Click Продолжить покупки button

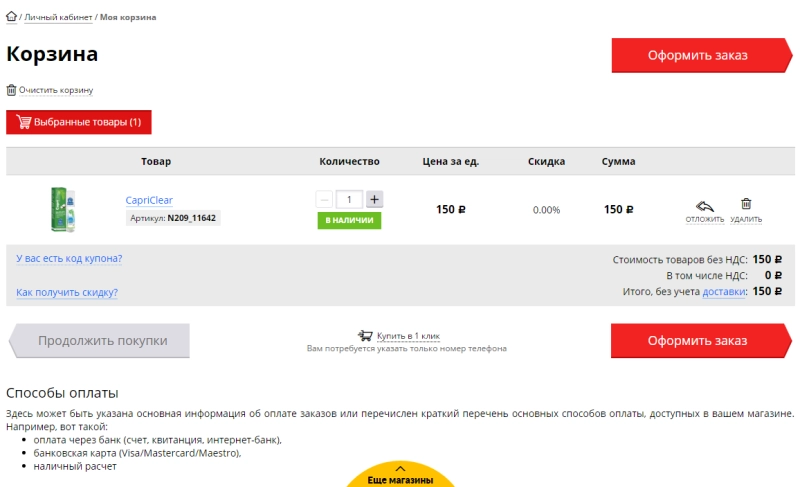tap(102, 341)
